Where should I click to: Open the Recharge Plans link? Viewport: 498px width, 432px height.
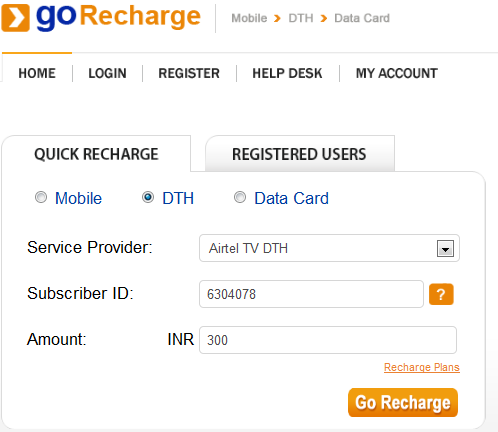pyautogui.click(x=422, y=367)
